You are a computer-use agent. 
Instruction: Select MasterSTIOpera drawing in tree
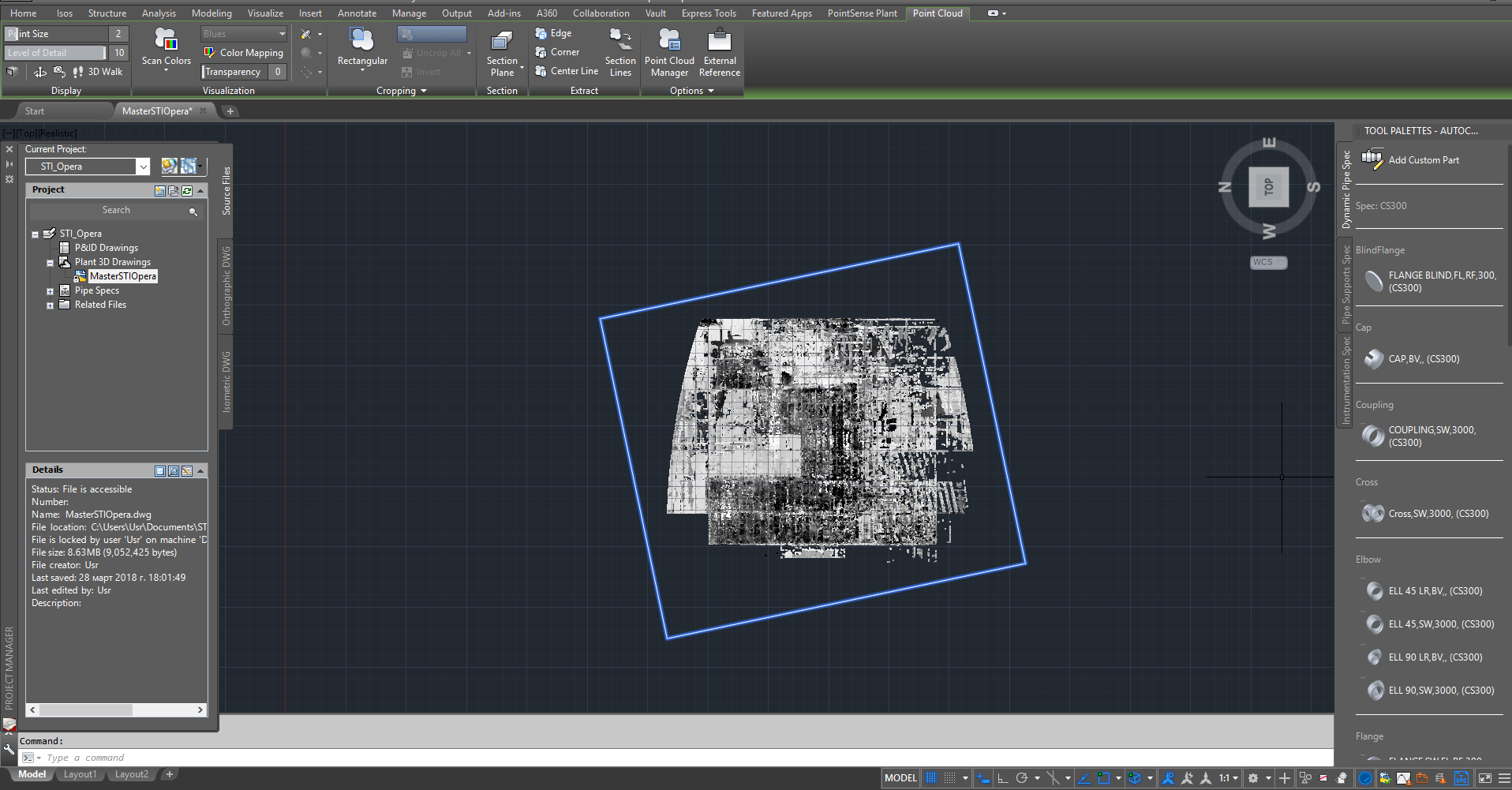[x=123, y=276]
